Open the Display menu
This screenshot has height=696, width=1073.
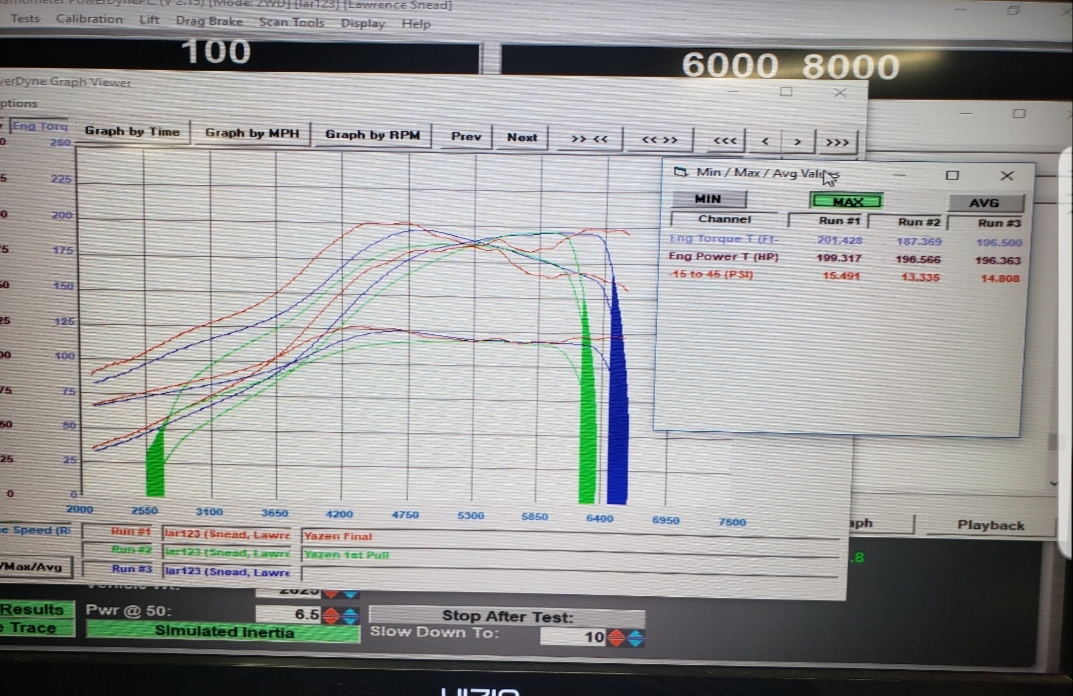tap(363, 23)
